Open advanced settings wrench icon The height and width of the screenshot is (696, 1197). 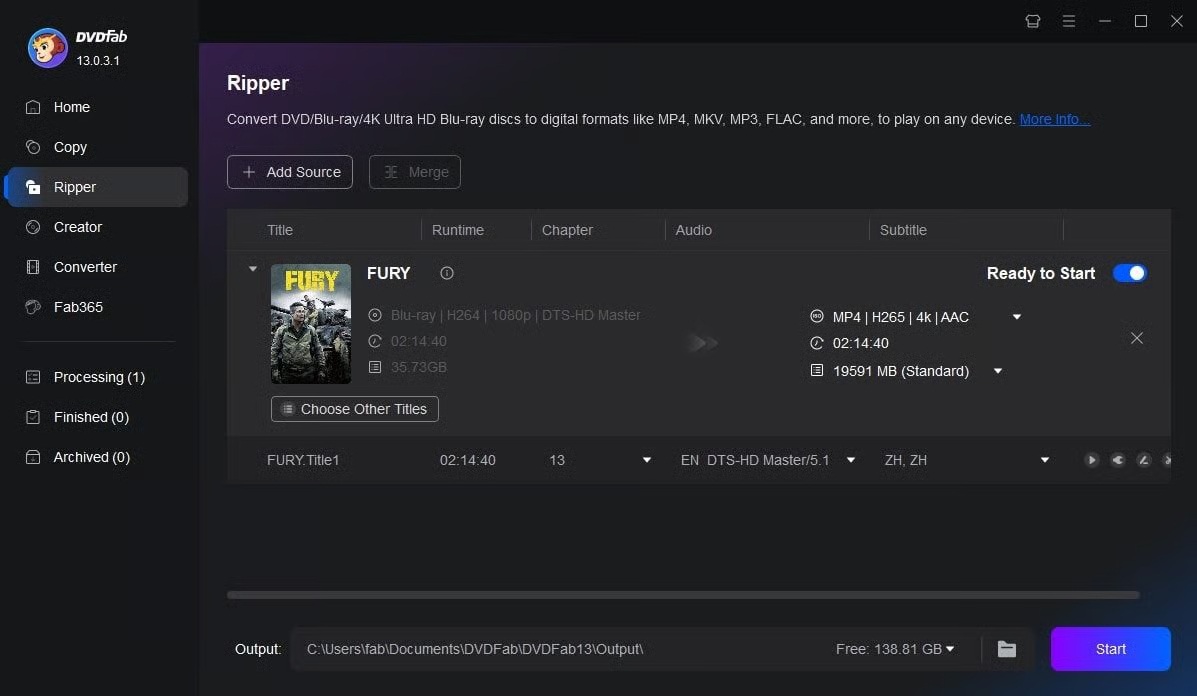pos(1118,459)
